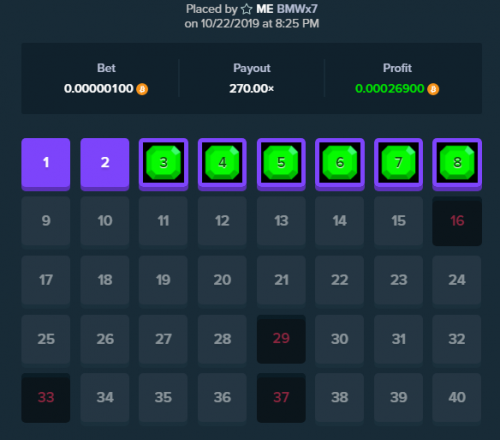Click the red drawn number 33 tile
The image size is (500, 440).
coord(46,398)
